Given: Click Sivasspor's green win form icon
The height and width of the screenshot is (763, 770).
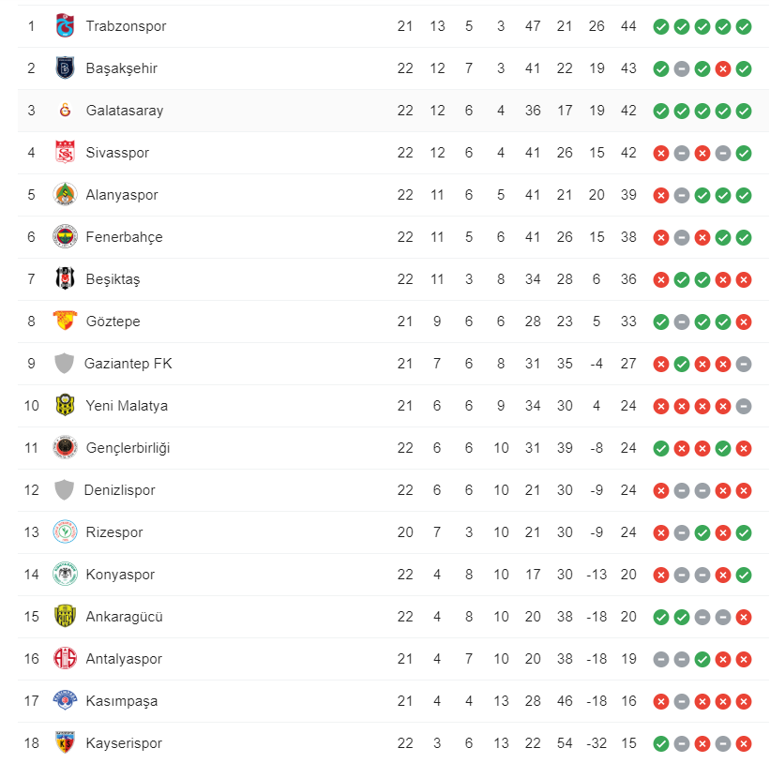Looking at the screenshot, I should point(744,153).
